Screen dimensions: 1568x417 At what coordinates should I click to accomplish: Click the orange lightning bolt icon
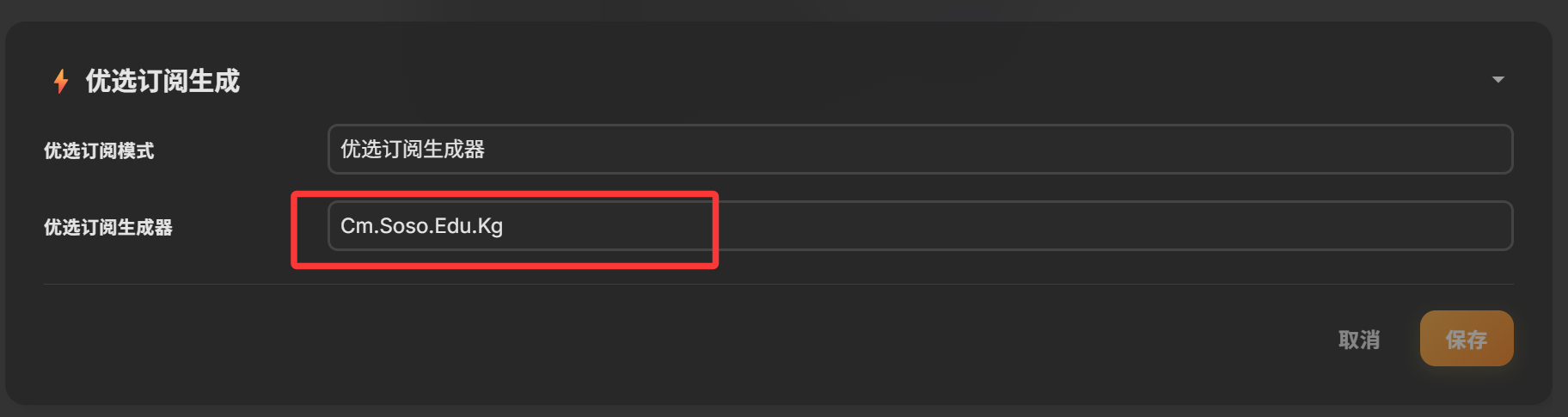(x=61, y=81)
